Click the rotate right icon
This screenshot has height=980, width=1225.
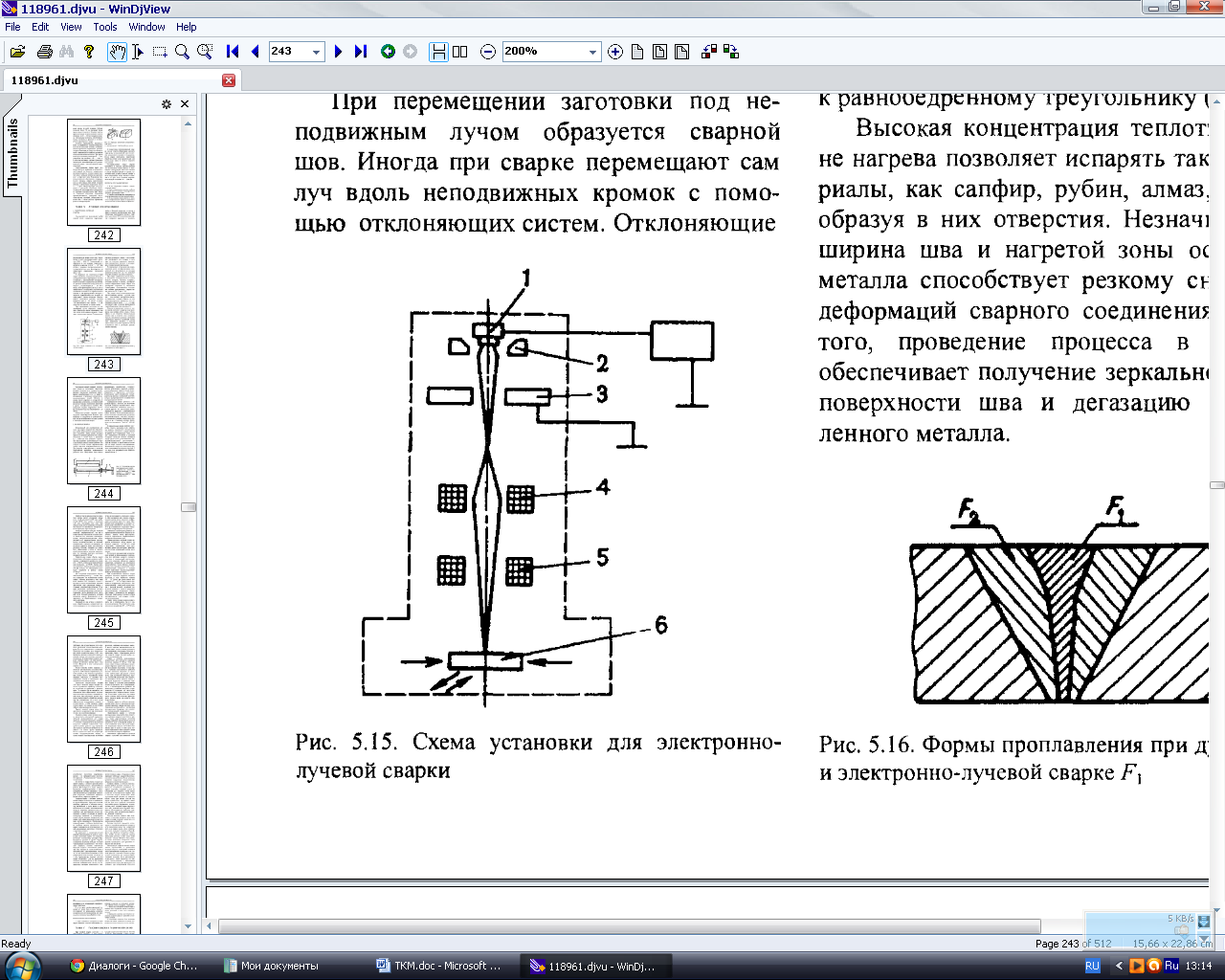[731, 52]
